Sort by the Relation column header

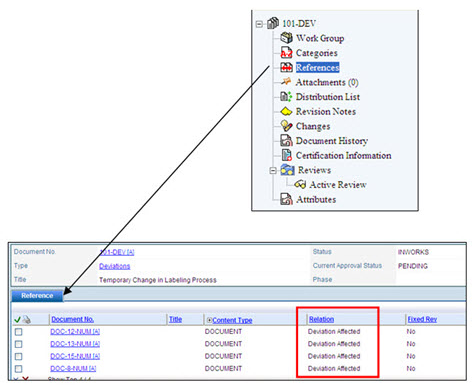click(321, 319)
